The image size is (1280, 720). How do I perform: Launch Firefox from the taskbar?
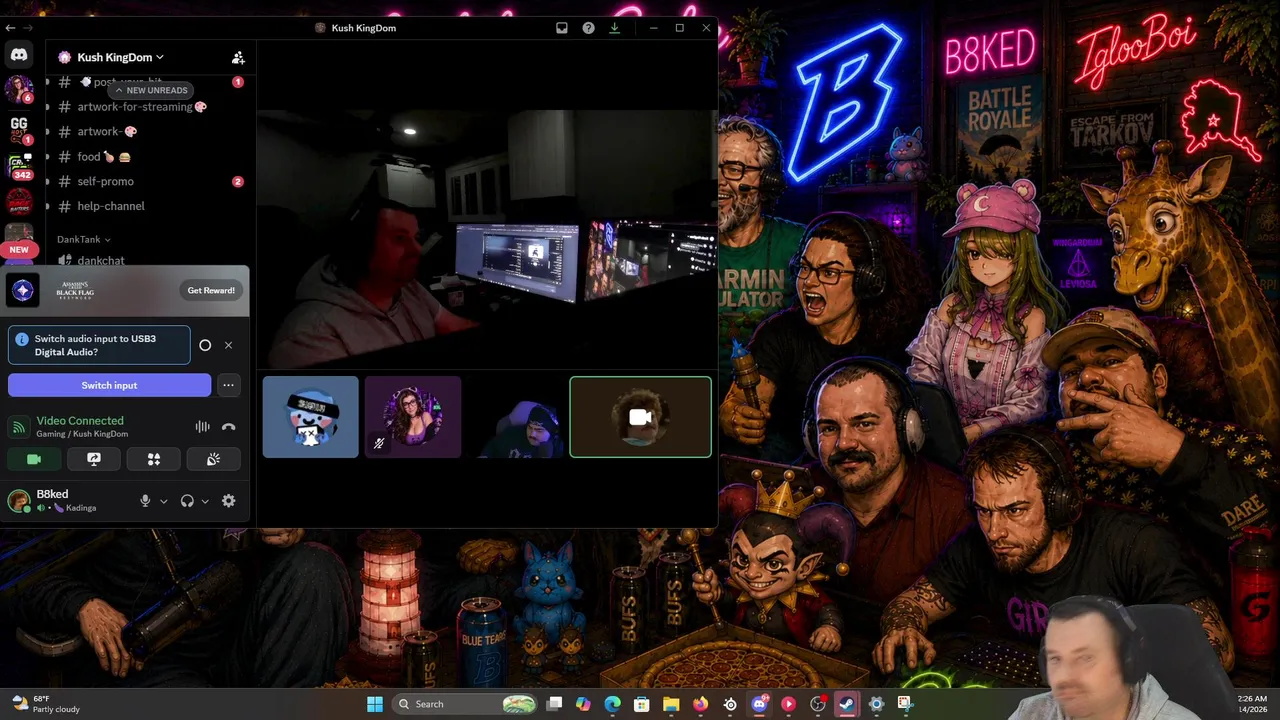coord(700,704)
